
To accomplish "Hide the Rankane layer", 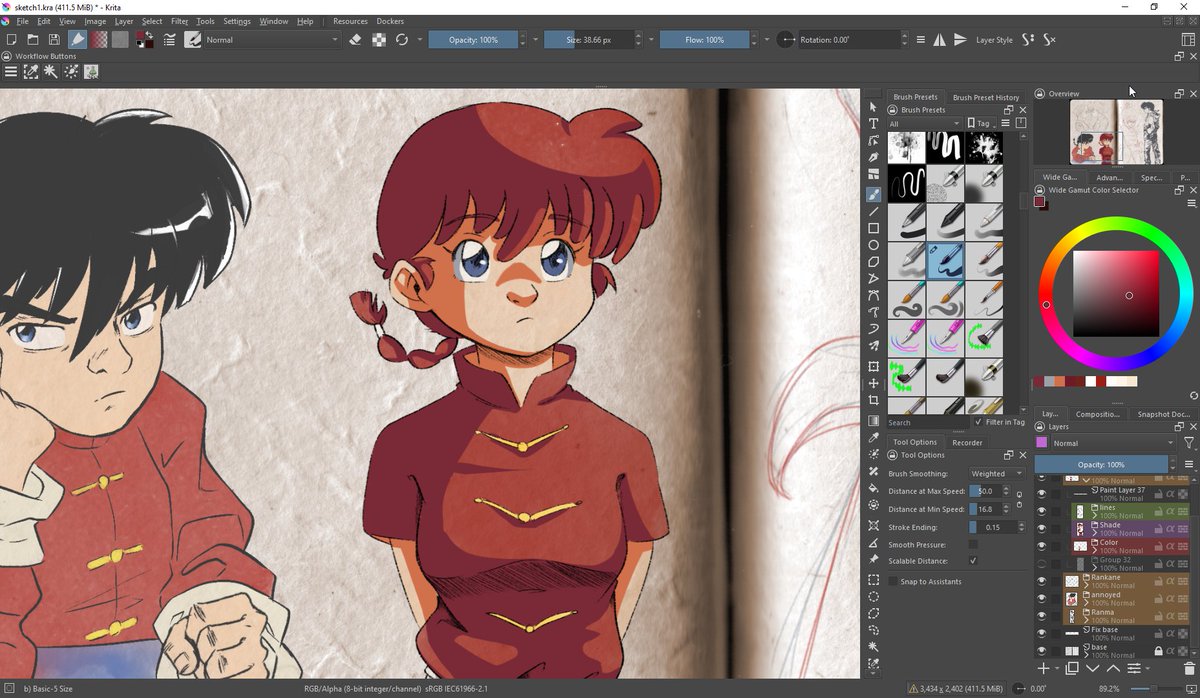I will coord(1041,581).
